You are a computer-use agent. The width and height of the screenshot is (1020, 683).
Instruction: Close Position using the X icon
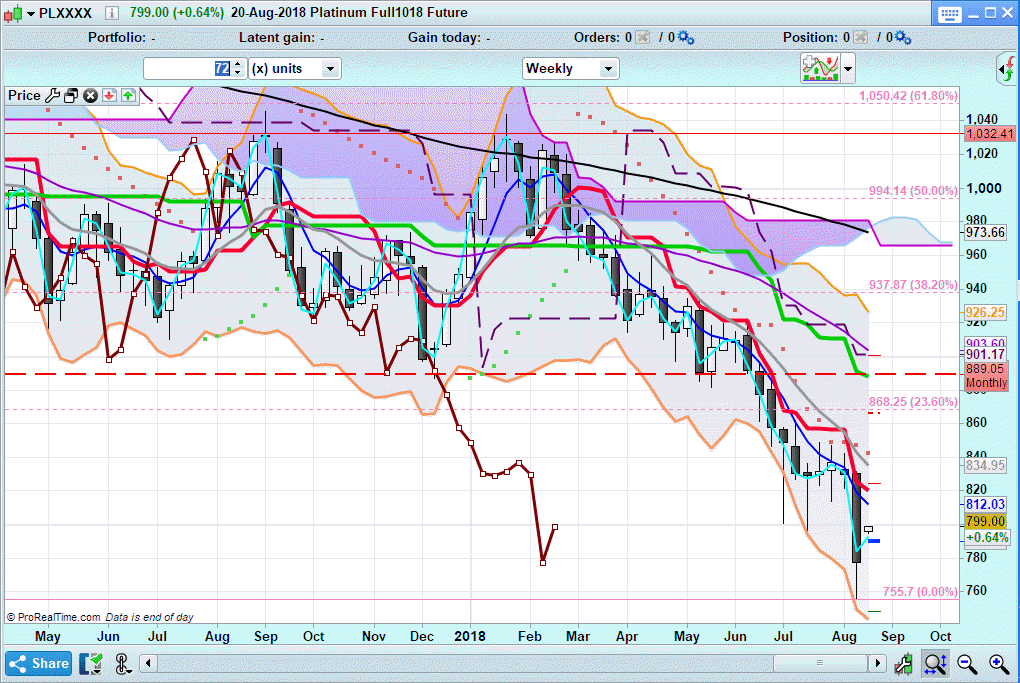pos(861,37)
